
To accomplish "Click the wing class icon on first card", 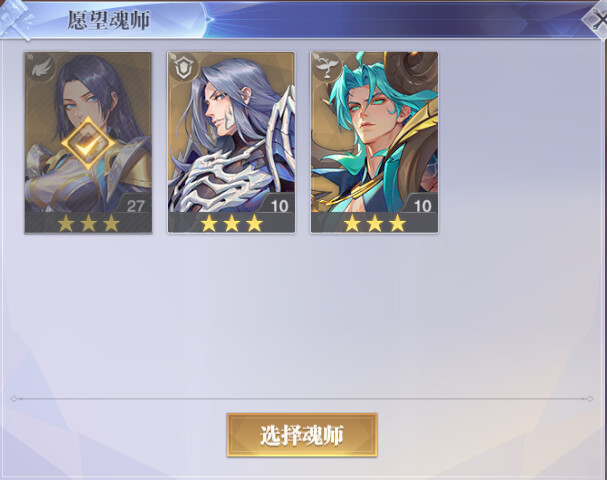I will [x=40, y=68].
